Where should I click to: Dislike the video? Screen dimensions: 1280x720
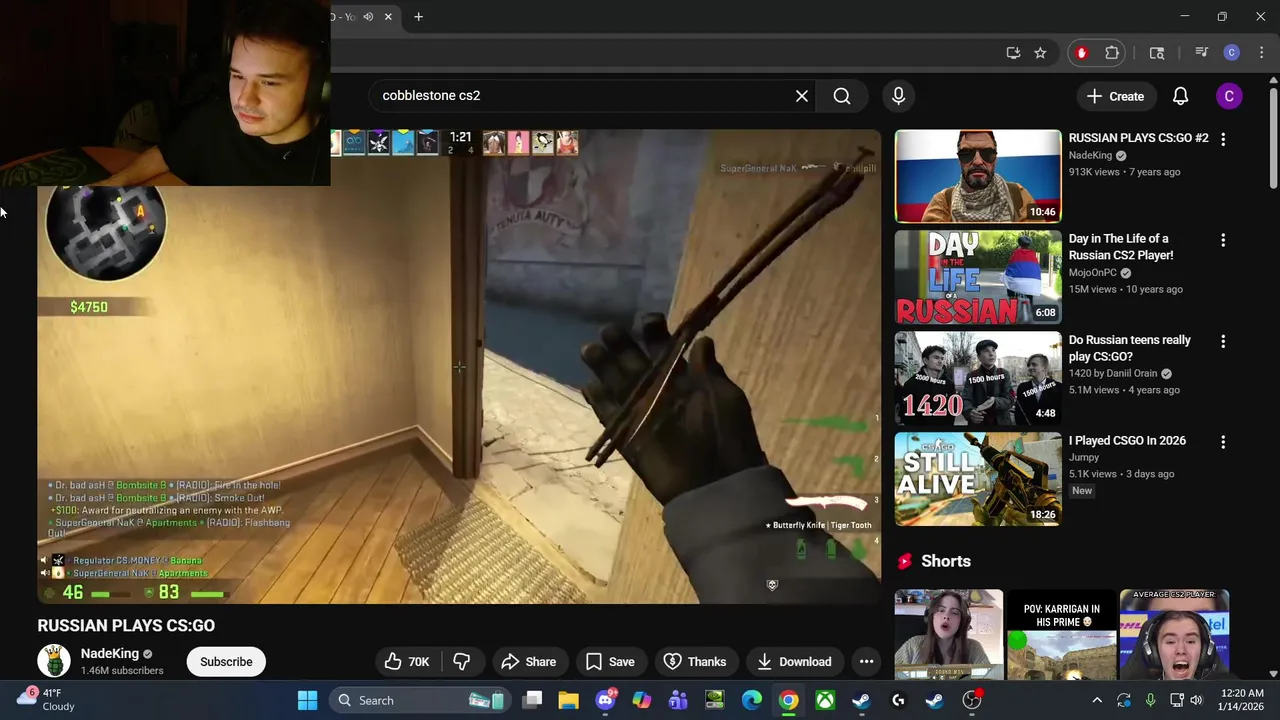tap(461, 661)
